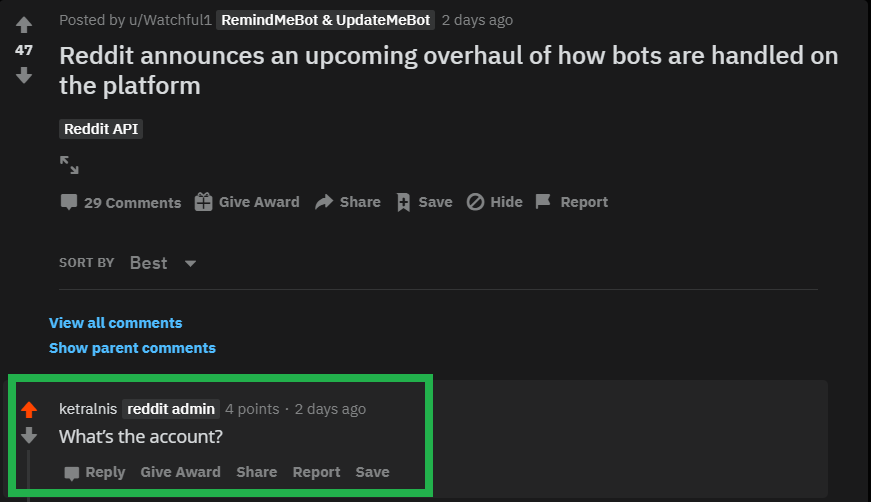Select the Reddit API flair tag
871x502 pixels.
101,129
